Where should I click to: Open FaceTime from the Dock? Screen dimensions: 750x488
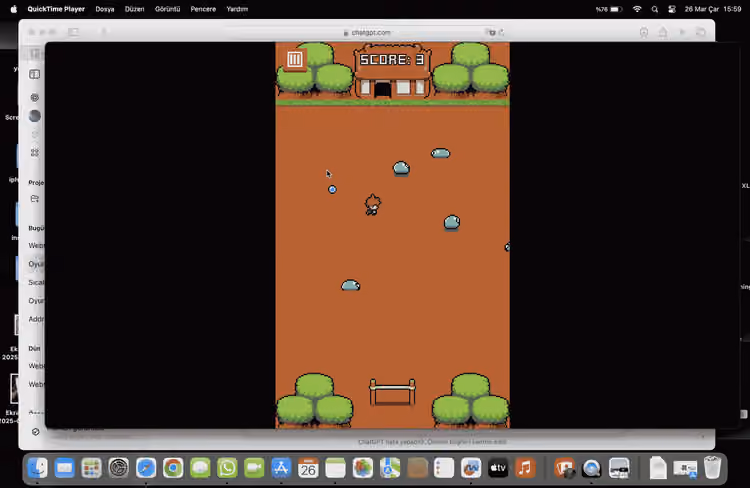[x=254, y=468]
